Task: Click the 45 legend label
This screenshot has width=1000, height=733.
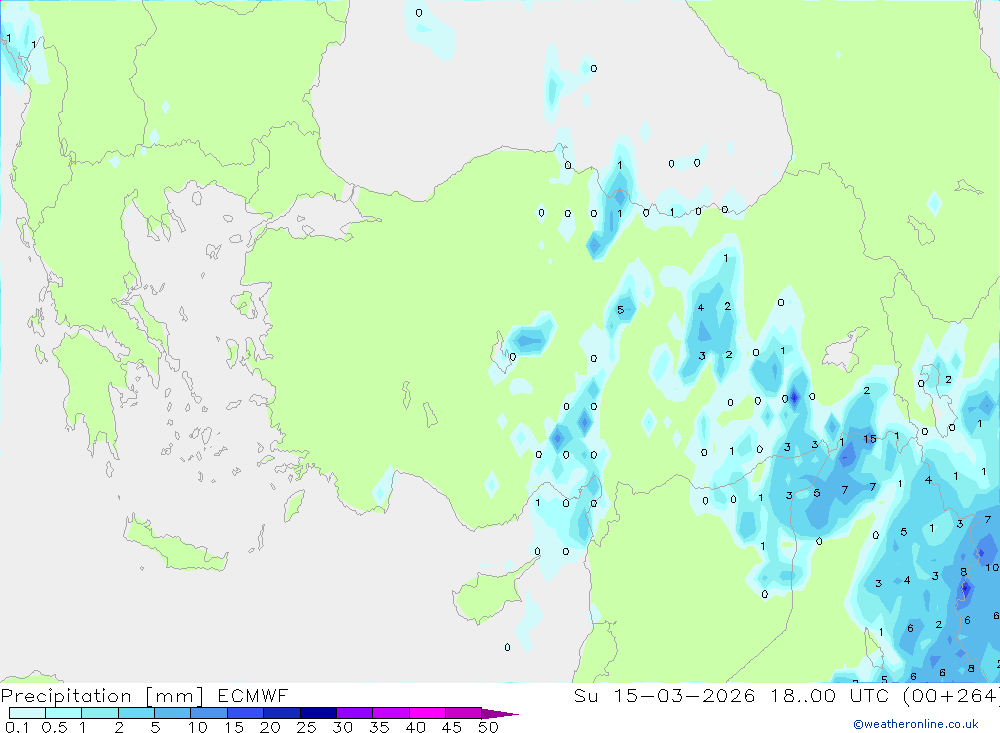Action: [x=452, y=727]
